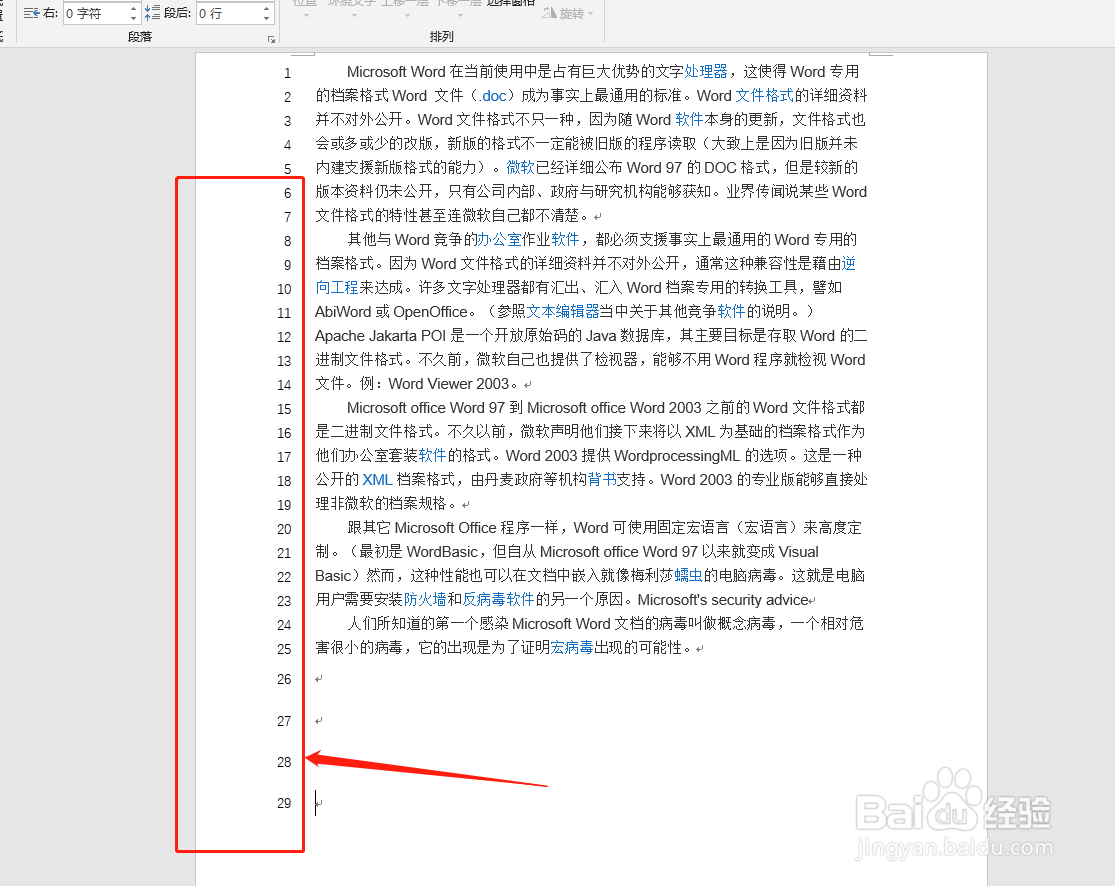The height and width of the screenshot is (886, 1115).
Task: Open the 文件格式 hyperlink on line 2
Action: (x=764, y=96)
